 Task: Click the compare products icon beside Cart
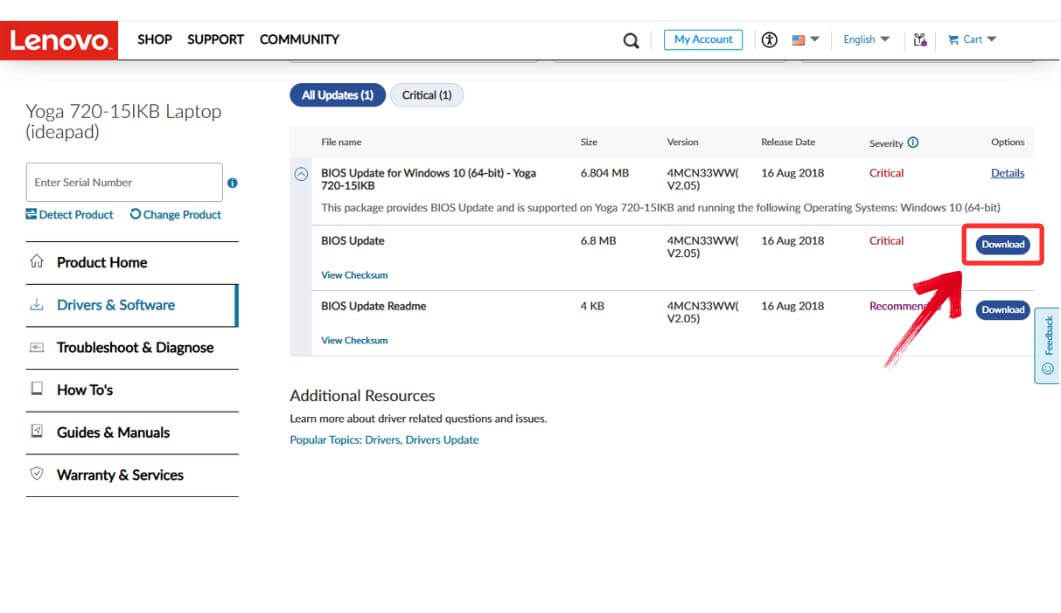coord(920,40)
